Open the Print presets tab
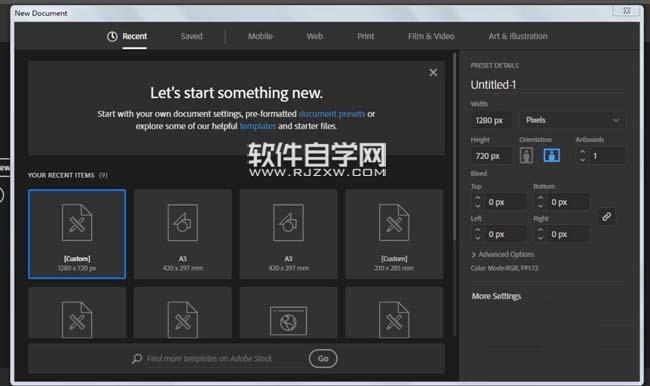650x386 pixels. tap(366, 36)
